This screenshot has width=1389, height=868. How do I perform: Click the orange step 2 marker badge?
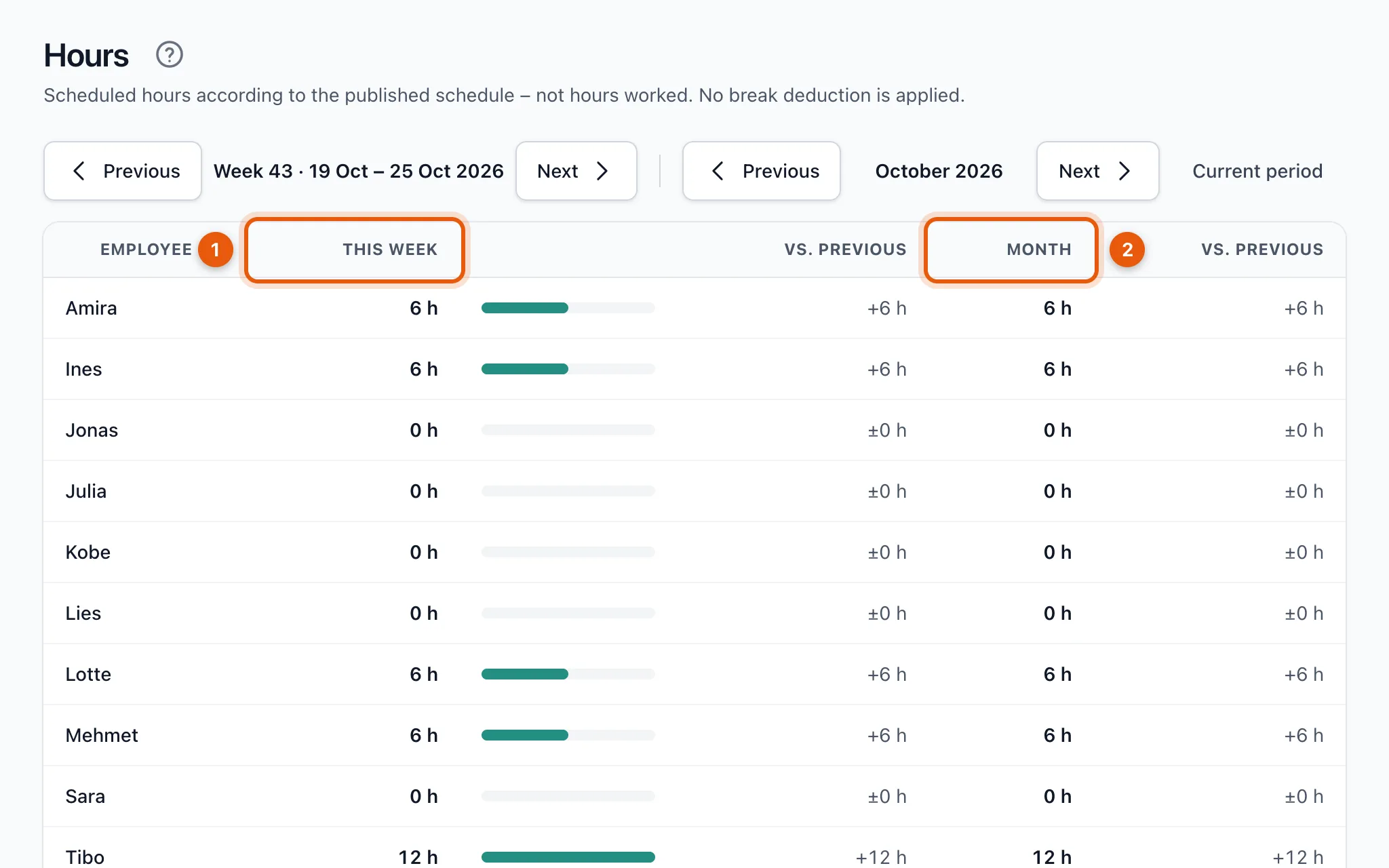pos(1127,250)
